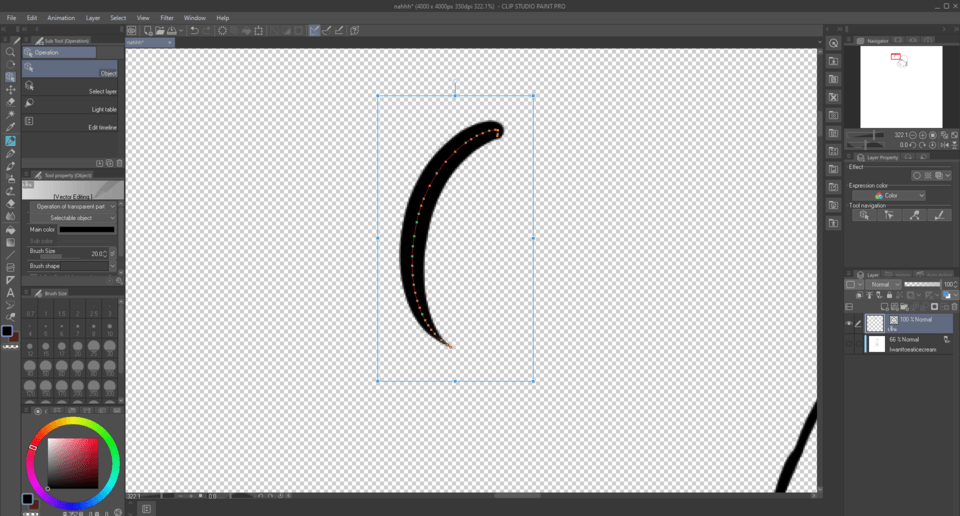
Task: Open the Animation menu
Action: (61, 18)
